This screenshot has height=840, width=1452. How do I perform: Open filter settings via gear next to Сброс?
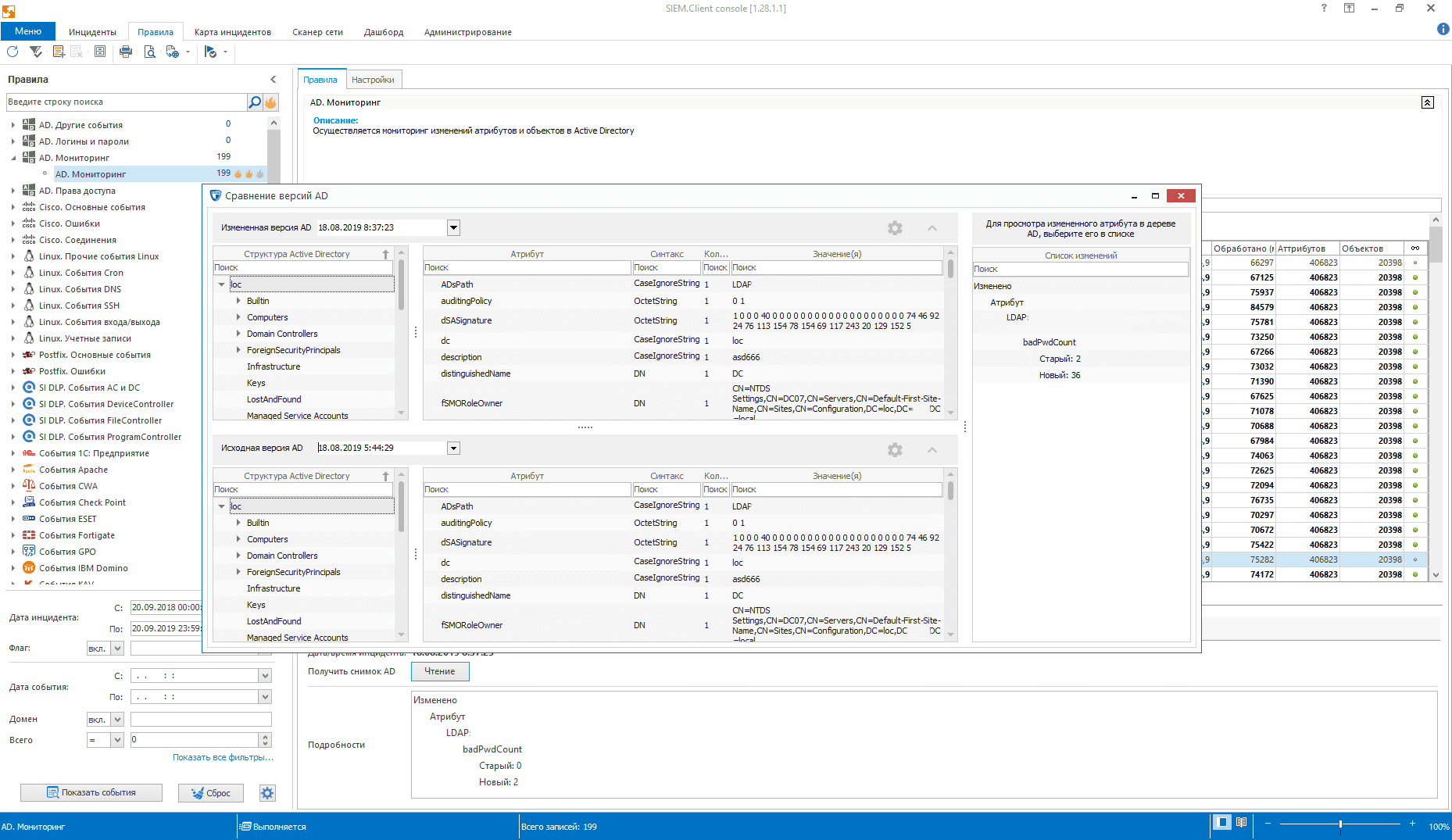click(267, 793)
